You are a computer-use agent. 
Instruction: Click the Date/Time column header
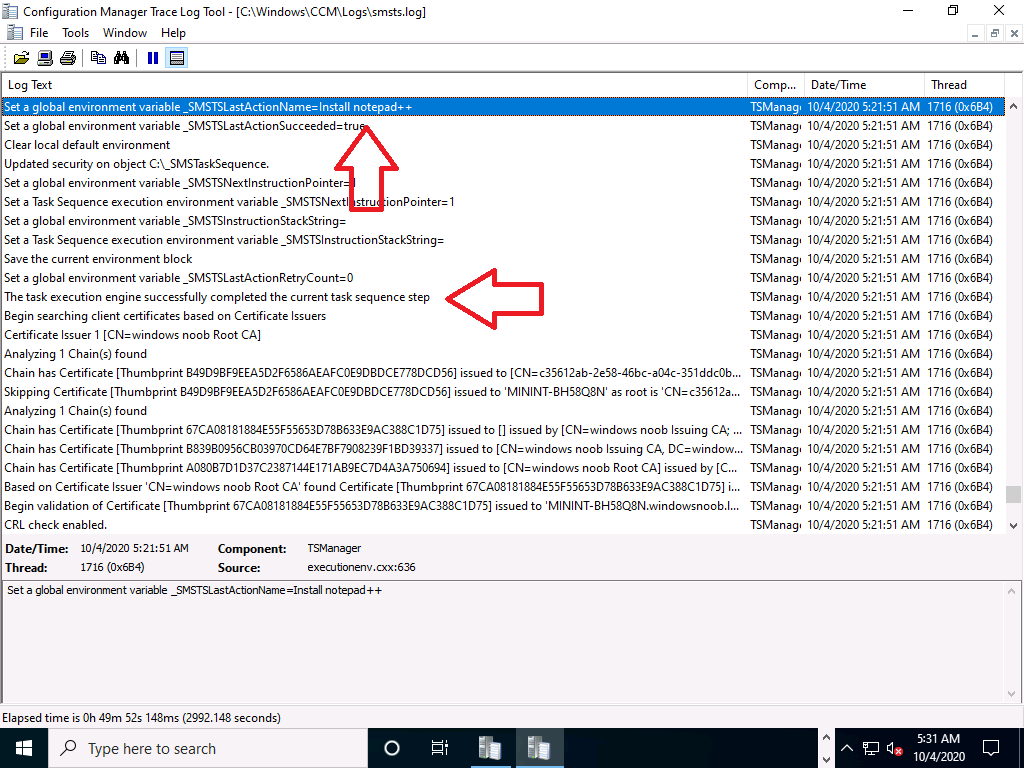coord(865,85)
